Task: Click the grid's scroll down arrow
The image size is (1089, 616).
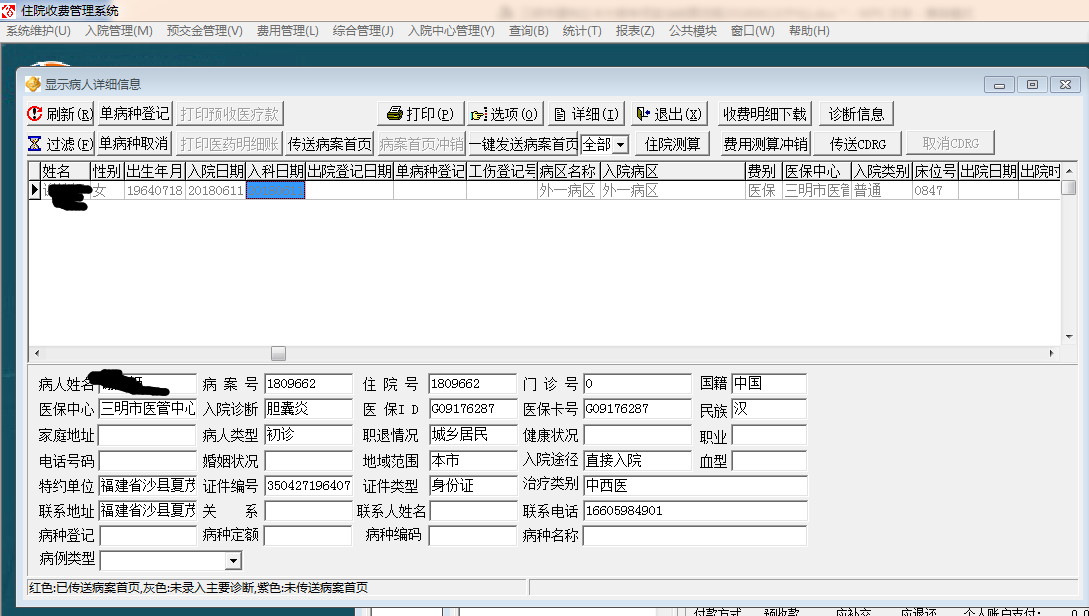Action: (1069, 337)
